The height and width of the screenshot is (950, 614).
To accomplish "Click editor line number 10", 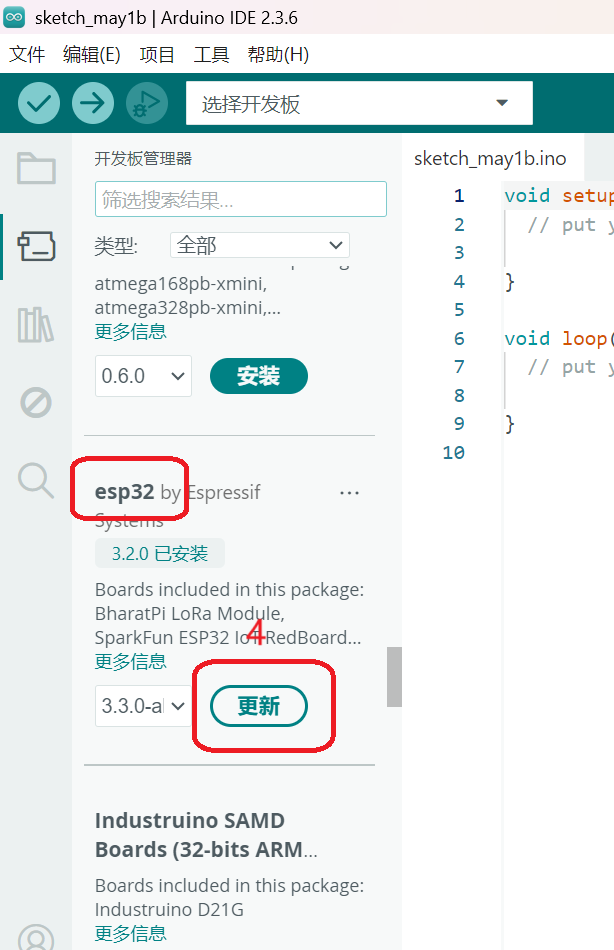I will 453,453.
